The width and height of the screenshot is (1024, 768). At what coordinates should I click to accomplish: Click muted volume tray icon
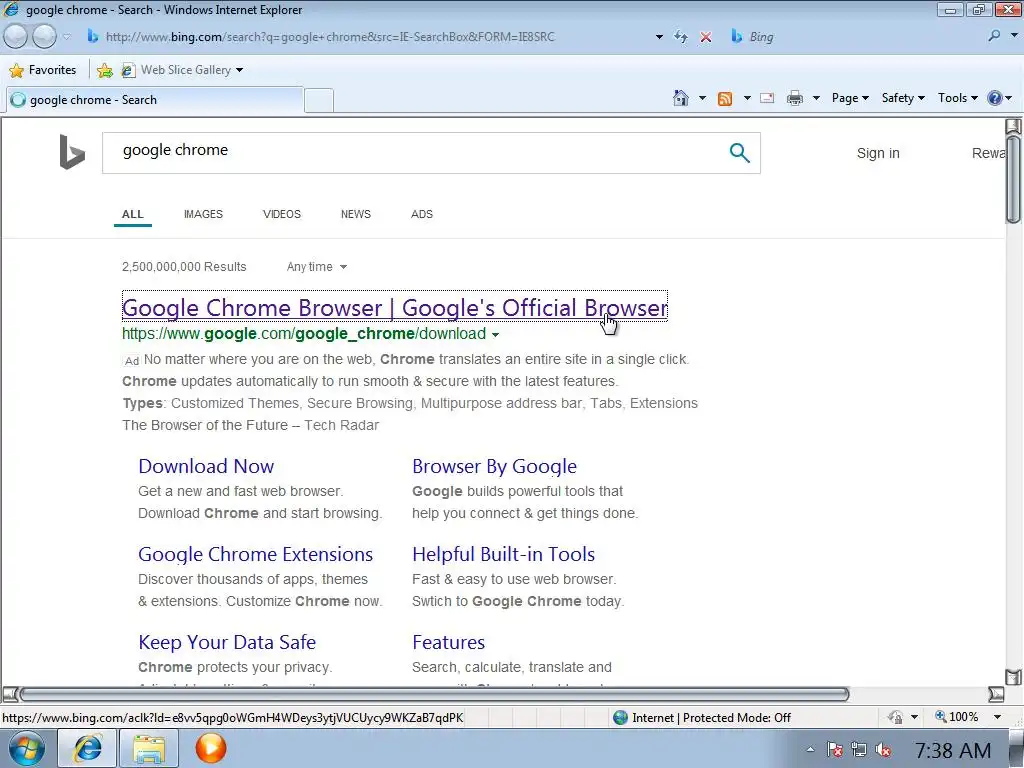click(883, 750)
